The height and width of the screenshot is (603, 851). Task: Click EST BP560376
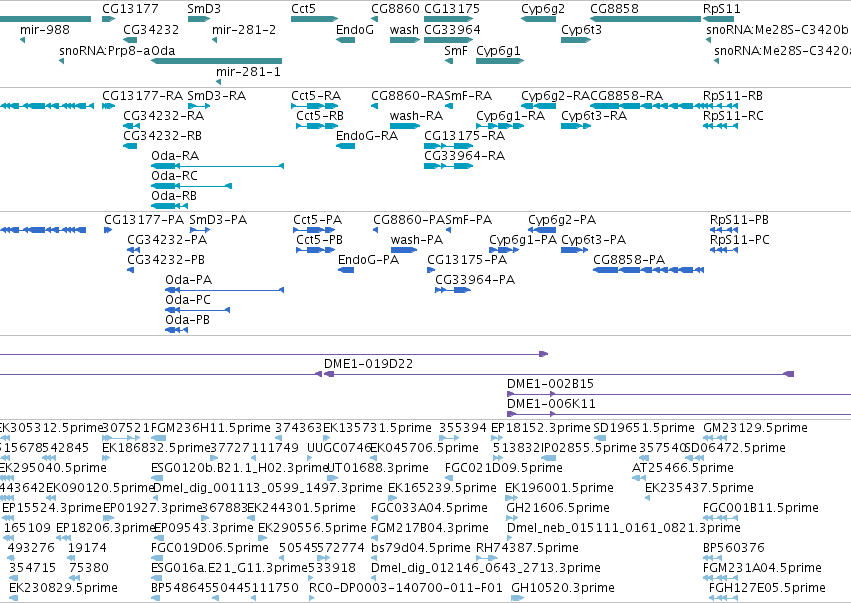[x=734, y=548]
